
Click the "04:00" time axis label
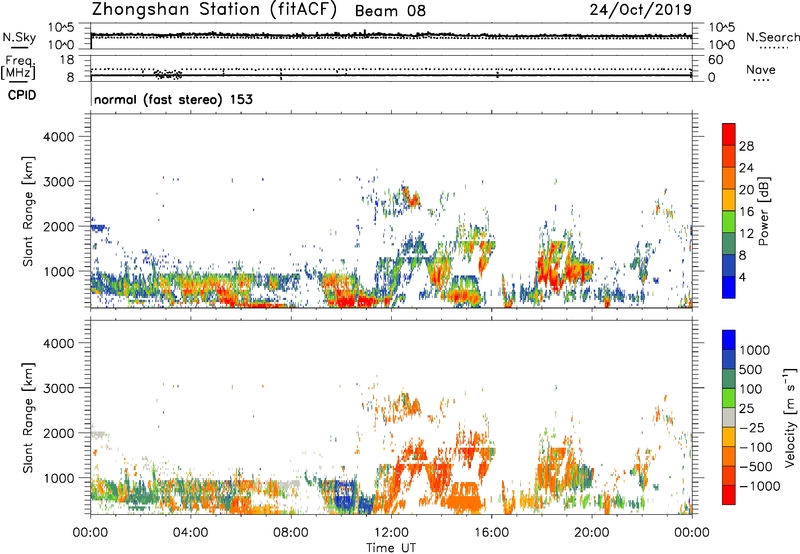click(x=190, y=533)
